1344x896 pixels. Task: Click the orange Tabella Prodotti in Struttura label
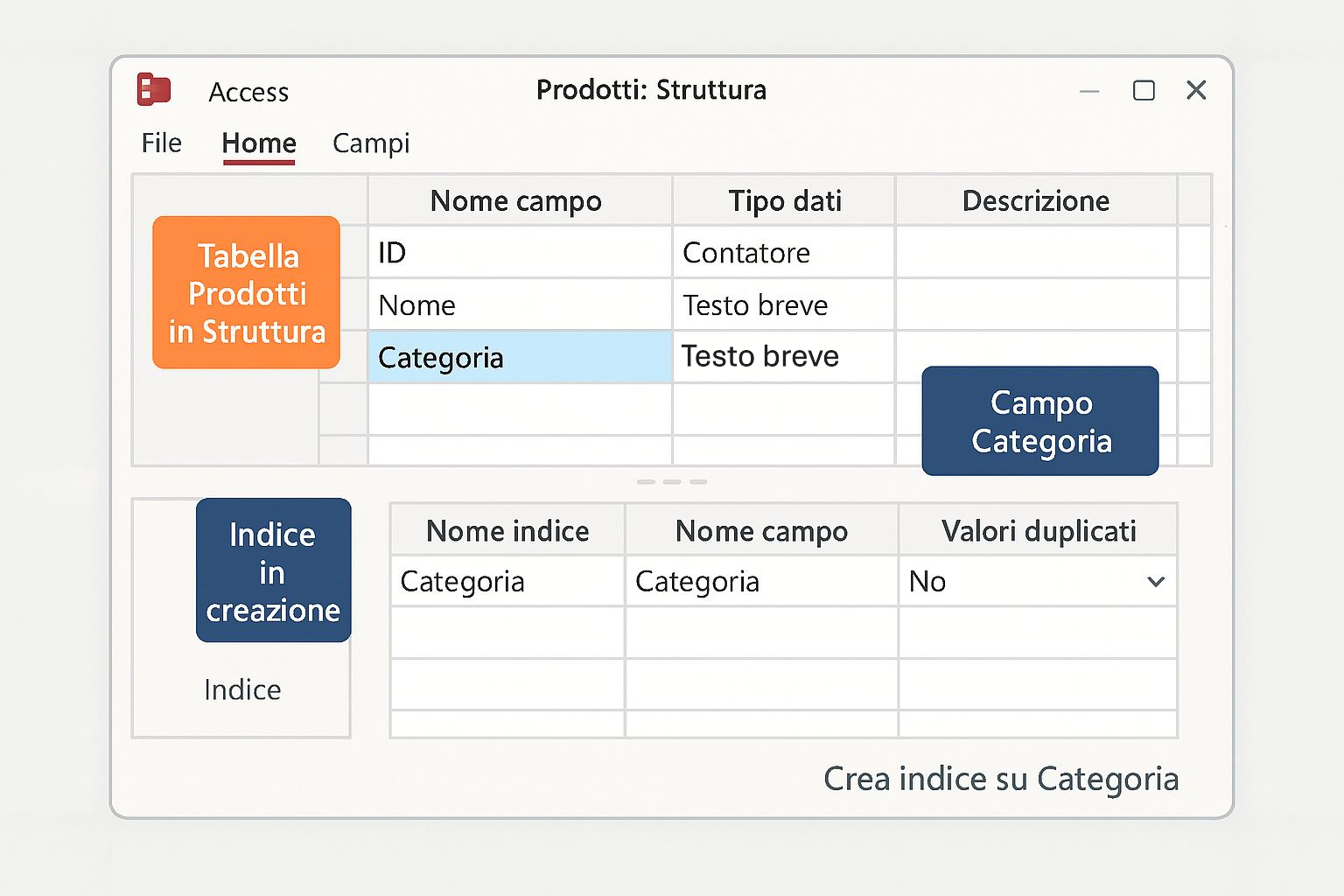247,293
